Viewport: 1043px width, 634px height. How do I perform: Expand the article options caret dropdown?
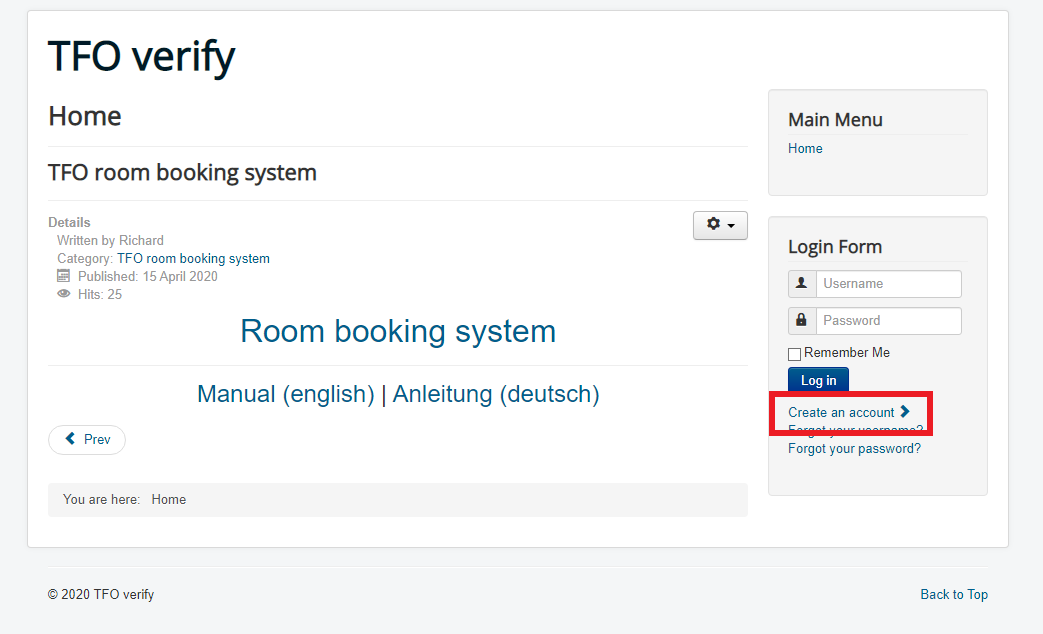pyautogui.click(x=731, y=226)
